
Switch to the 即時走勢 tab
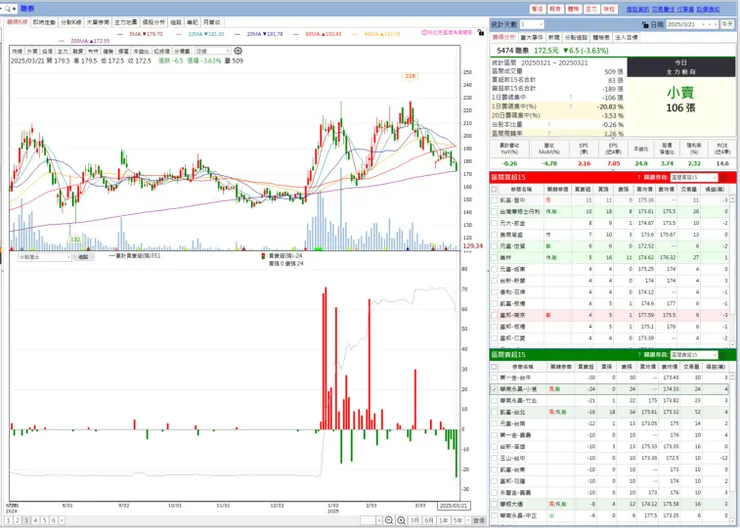(x=44, y=22)
